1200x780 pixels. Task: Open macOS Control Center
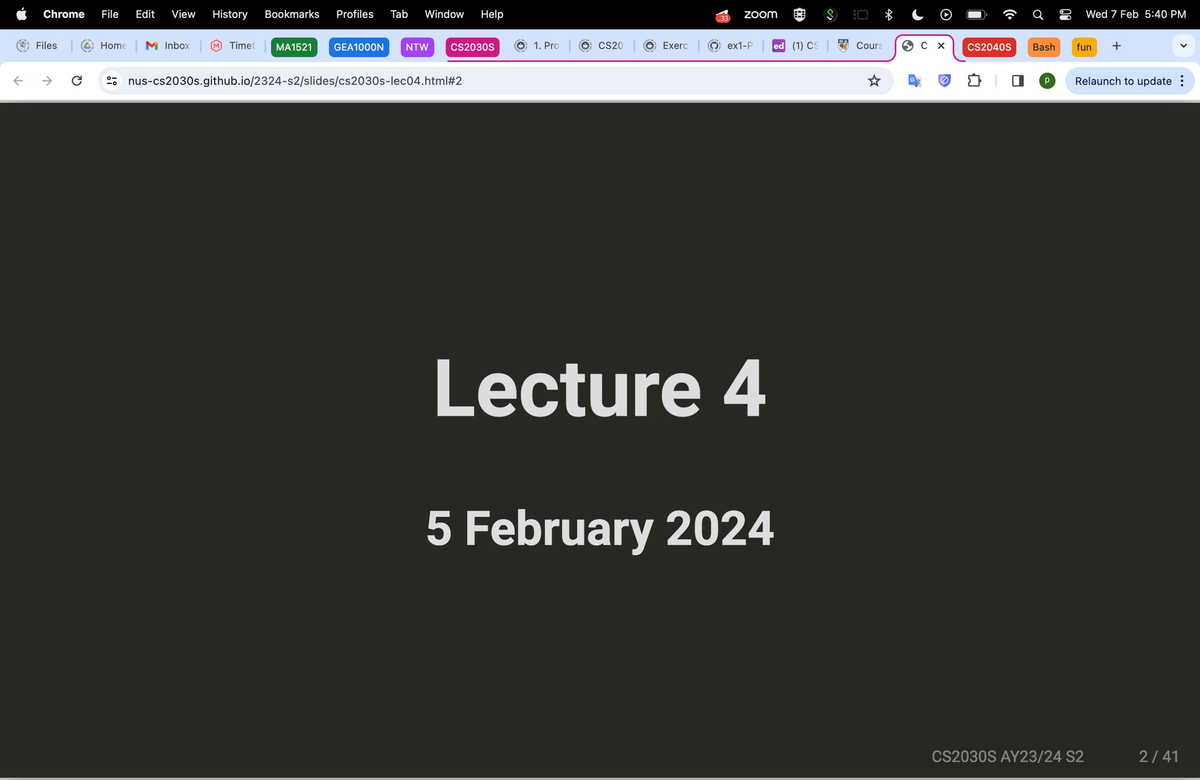[x=1064, y=14]
